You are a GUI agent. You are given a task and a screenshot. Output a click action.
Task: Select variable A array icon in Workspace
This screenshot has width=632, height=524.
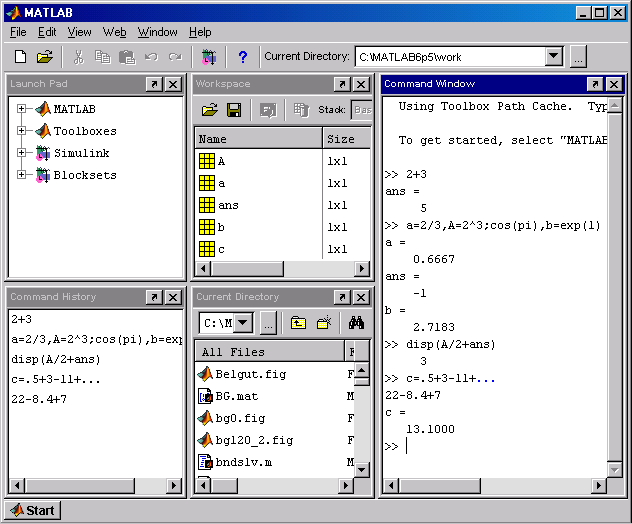coord(207,161)
